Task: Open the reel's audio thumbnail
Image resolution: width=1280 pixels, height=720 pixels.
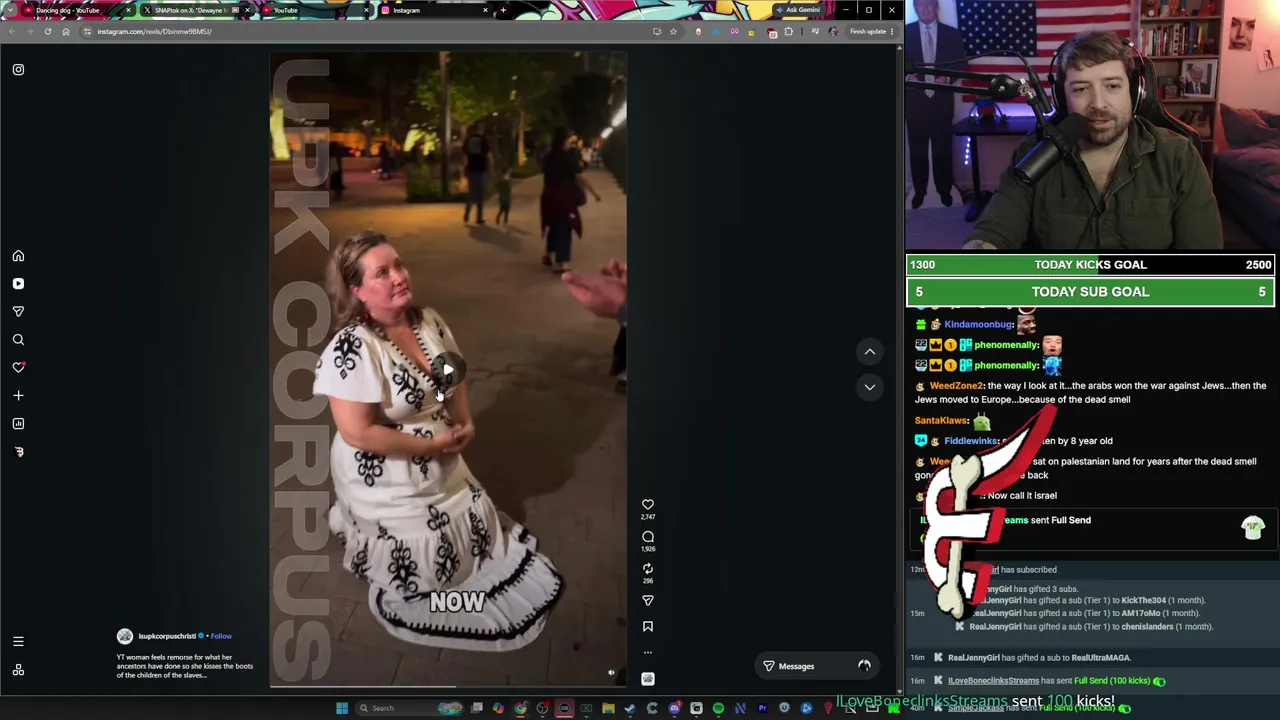Action: 648,679
